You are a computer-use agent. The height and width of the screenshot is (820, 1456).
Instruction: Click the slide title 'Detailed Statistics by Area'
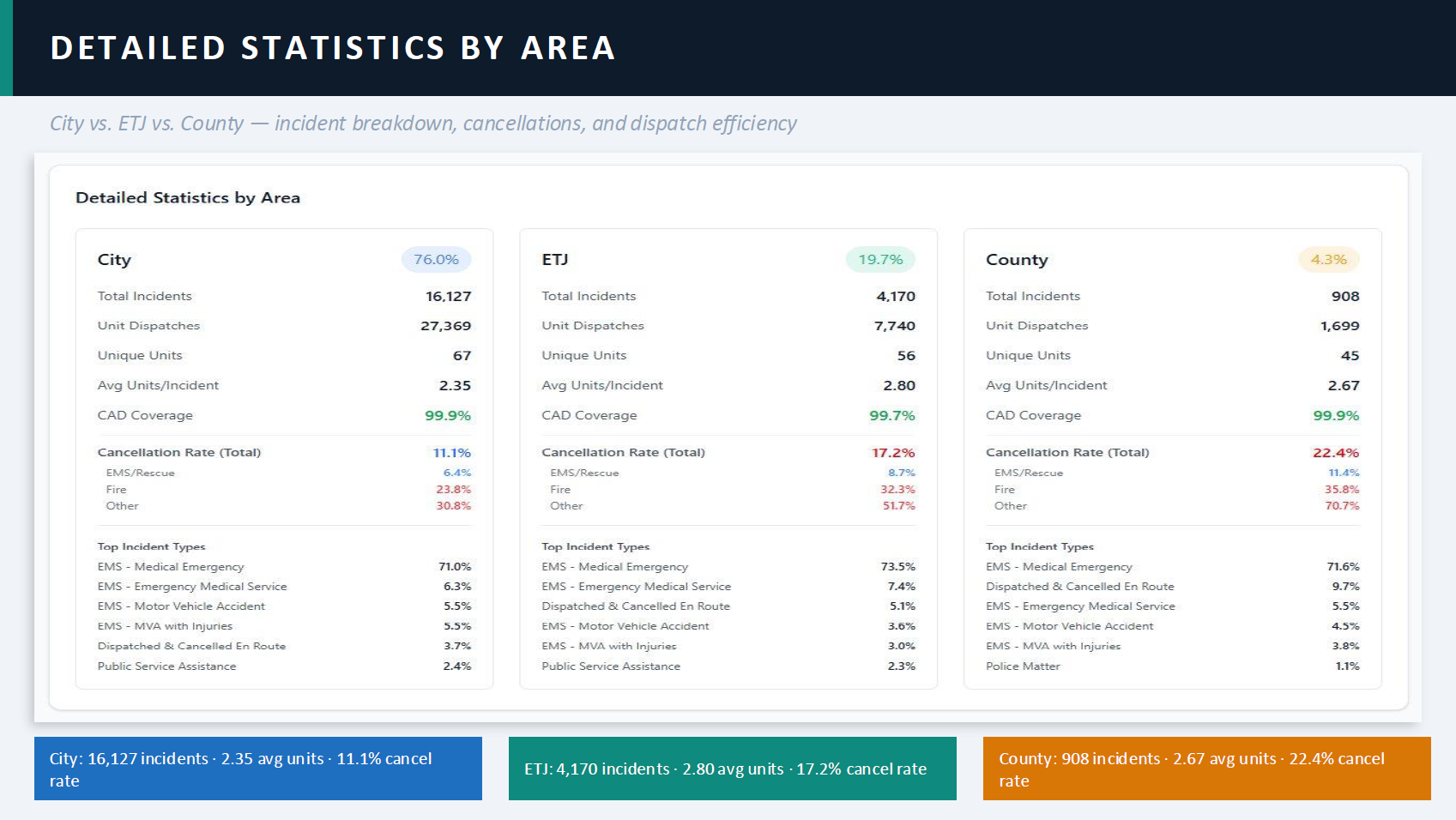[x=333, y=48]
